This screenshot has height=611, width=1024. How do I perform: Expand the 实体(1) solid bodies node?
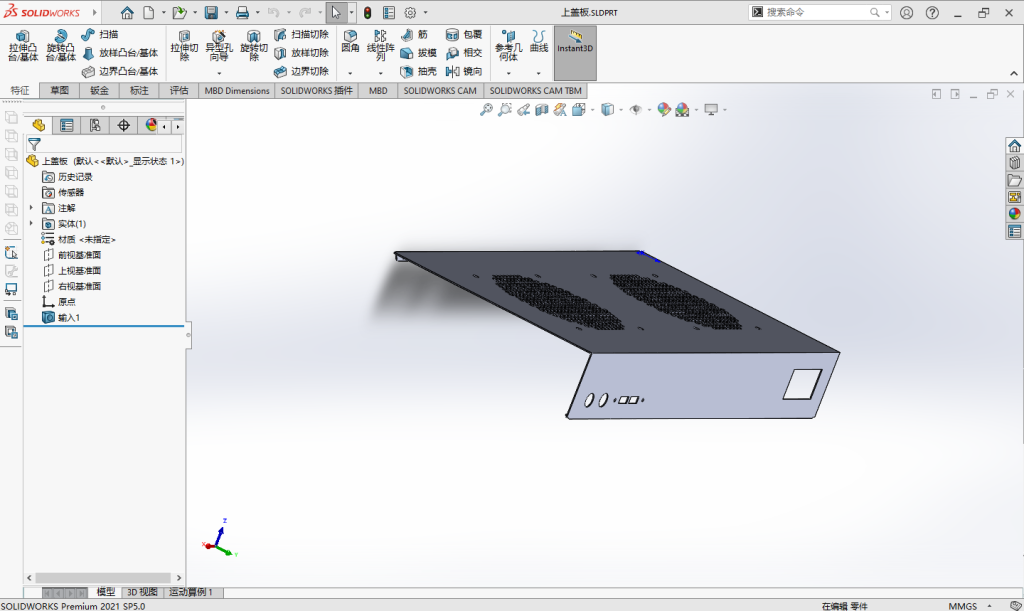32,224
